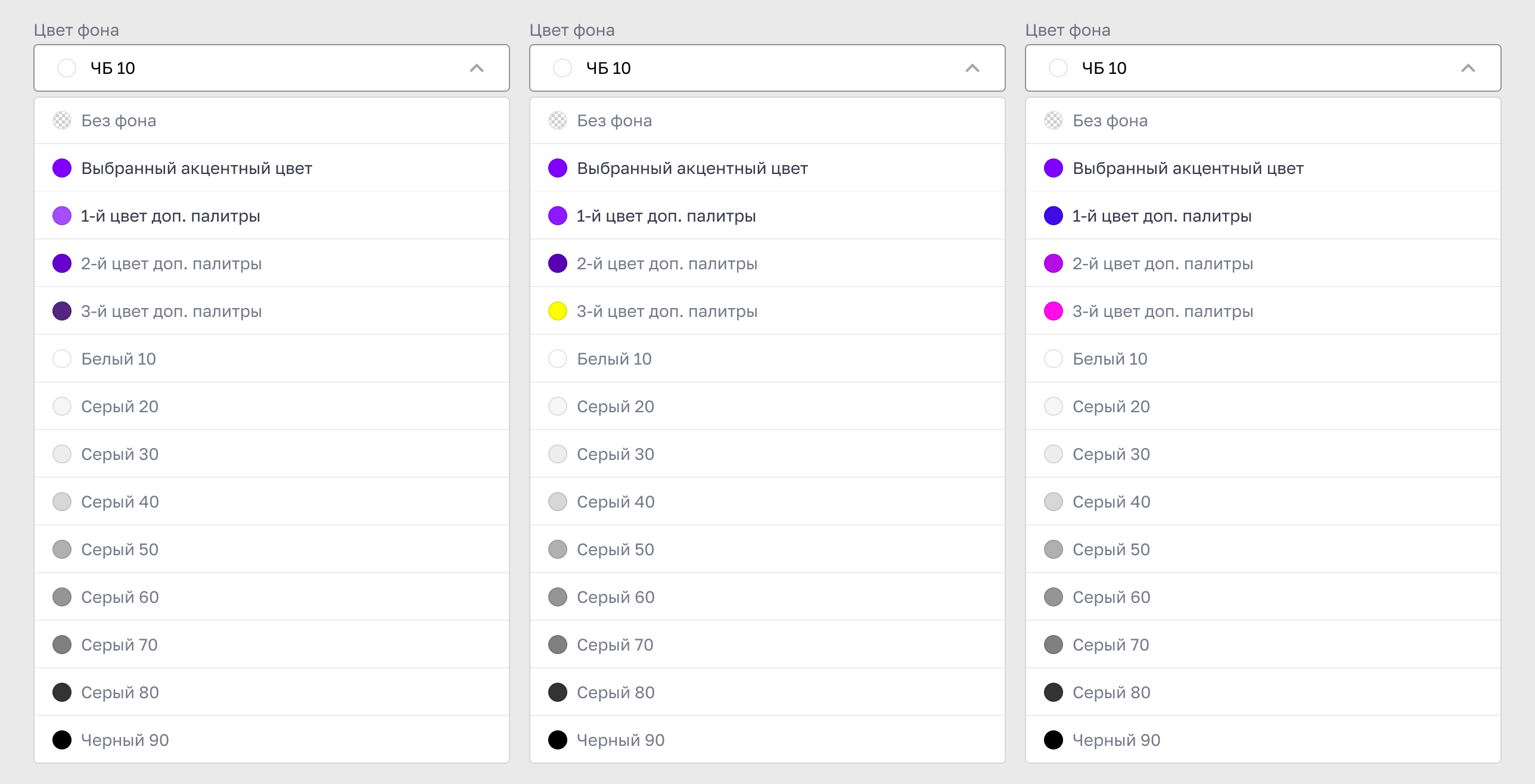Click the checkered transparent icon in middle list
This screenshot has height=784, width=1535.
click(x=558, y=120)
